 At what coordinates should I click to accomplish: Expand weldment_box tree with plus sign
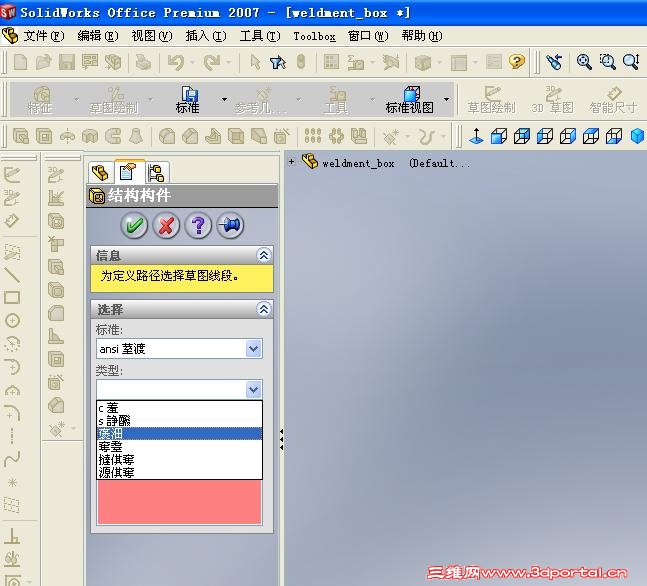click(291, 161)
